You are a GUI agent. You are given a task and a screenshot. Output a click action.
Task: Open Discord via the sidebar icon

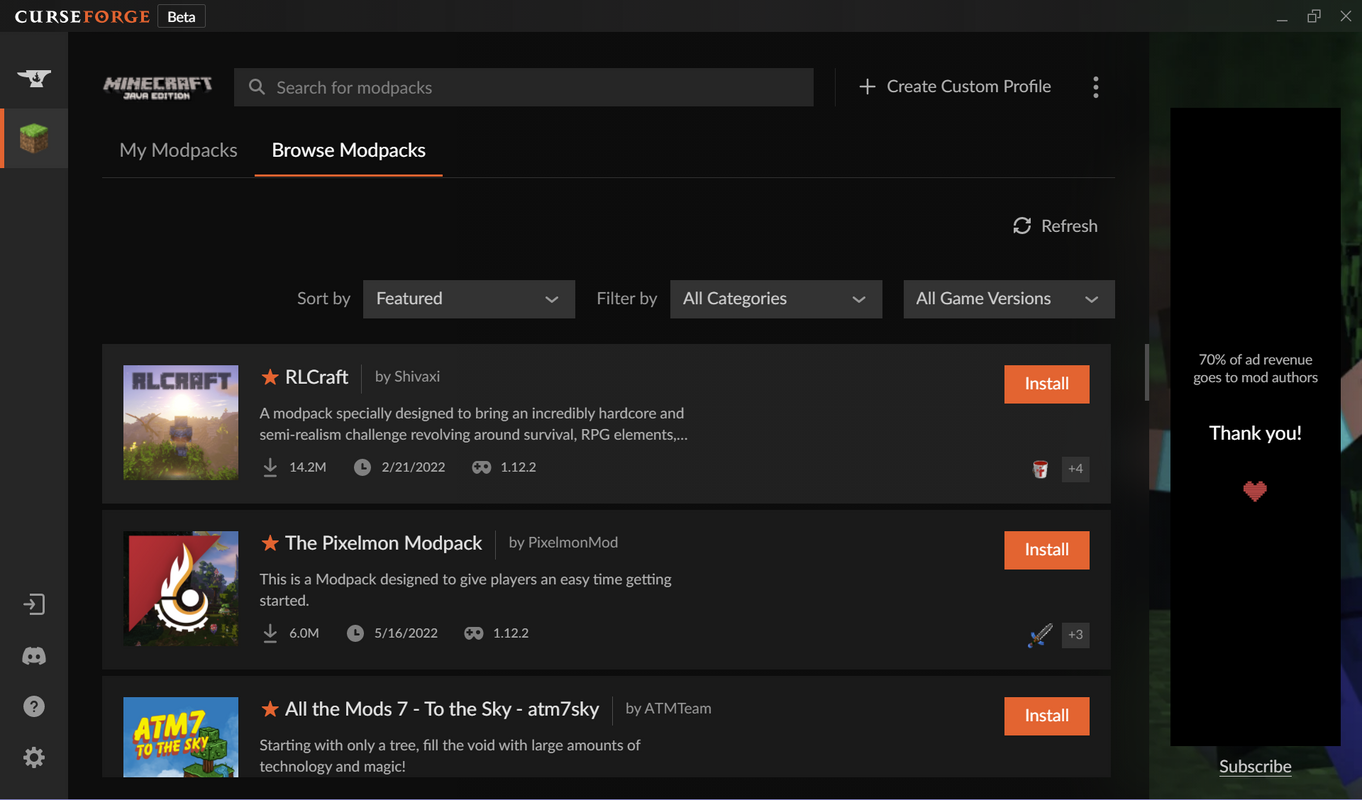[x=34, y=656]
